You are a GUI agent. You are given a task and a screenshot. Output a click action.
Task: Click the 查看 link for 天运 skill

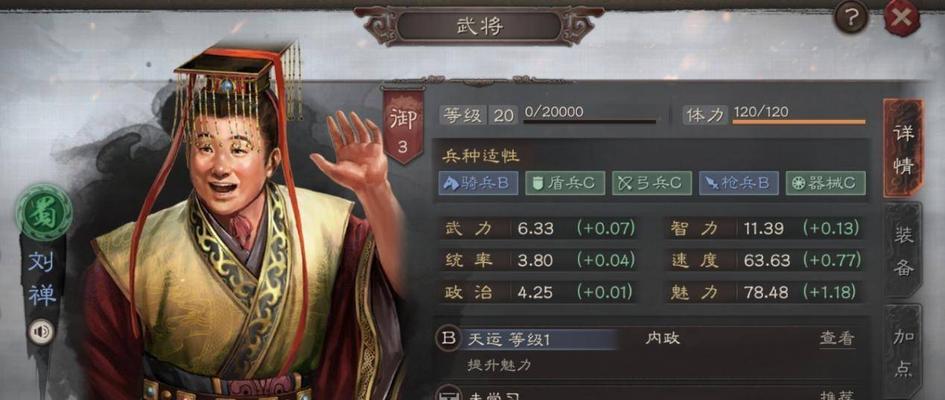(837, 339)
